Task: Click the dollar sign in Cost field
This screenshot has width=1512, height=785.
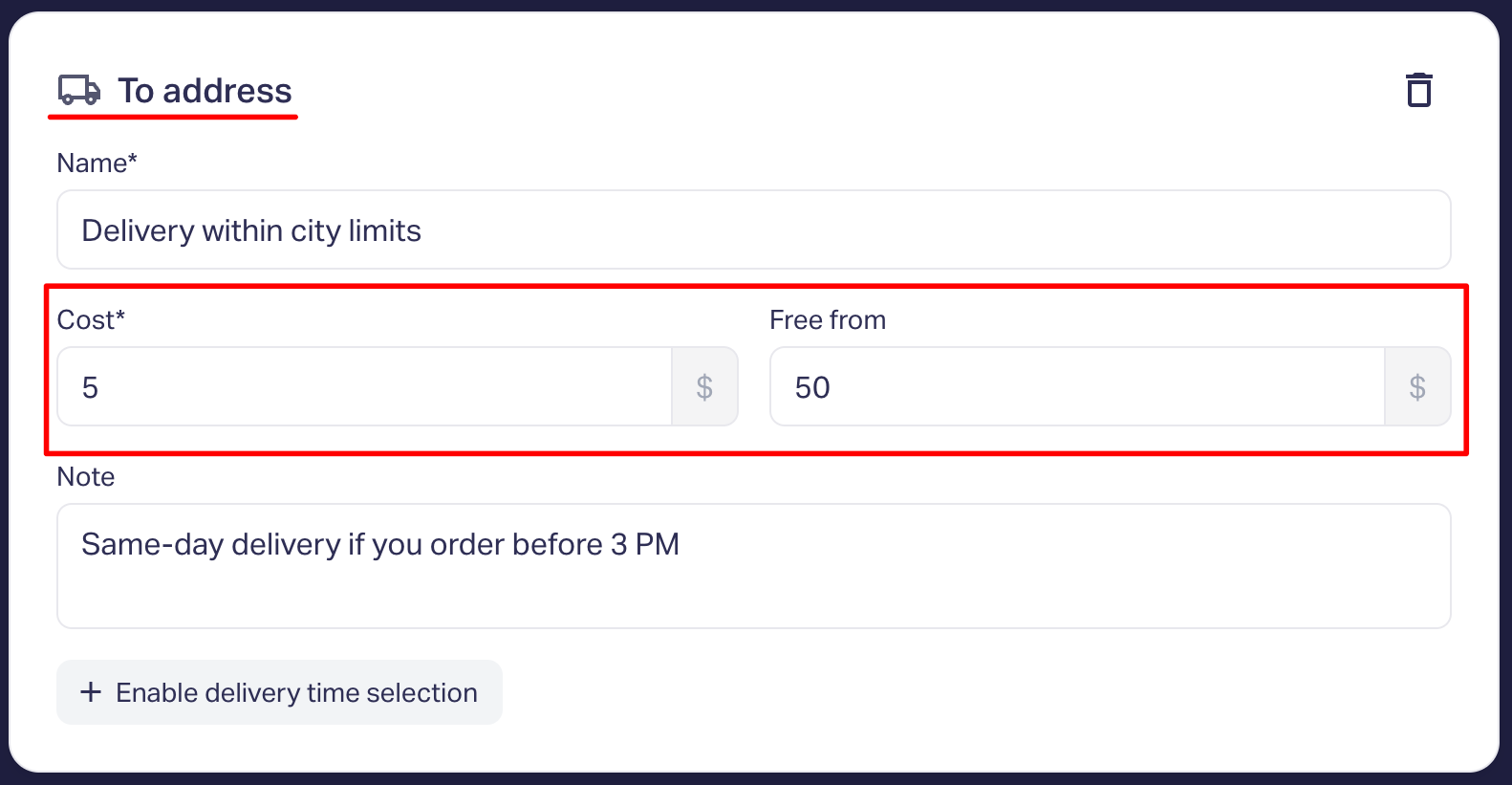Action: point(704,386)
